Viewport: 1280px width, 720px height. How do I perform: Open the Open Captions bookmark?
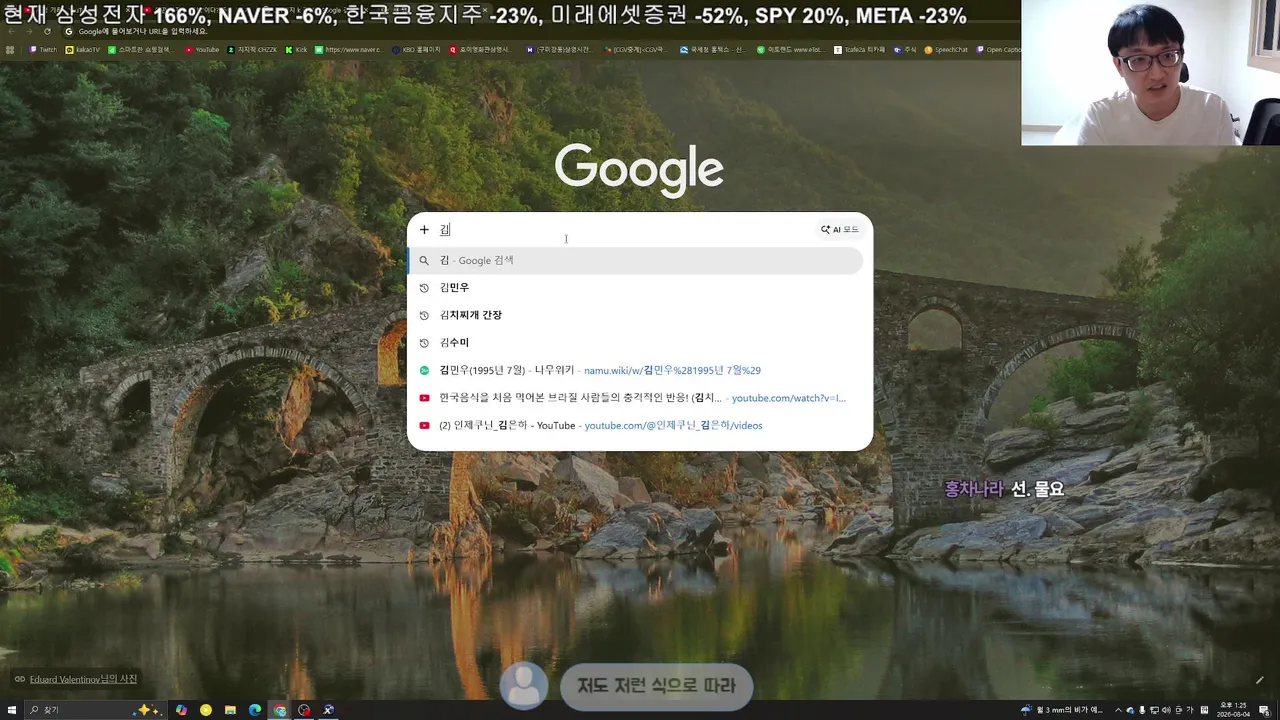(998, 49)
